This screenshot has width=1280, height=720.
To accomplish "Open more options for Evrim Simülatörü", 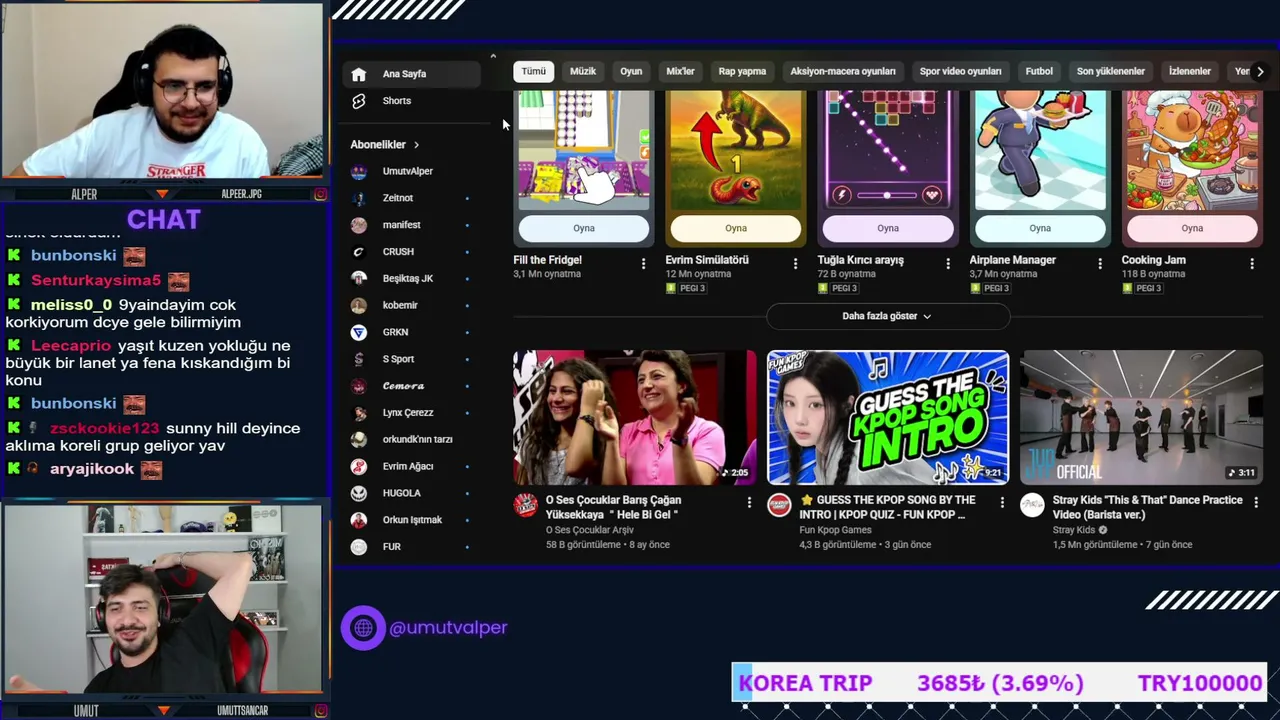I will tap(795, 263).
